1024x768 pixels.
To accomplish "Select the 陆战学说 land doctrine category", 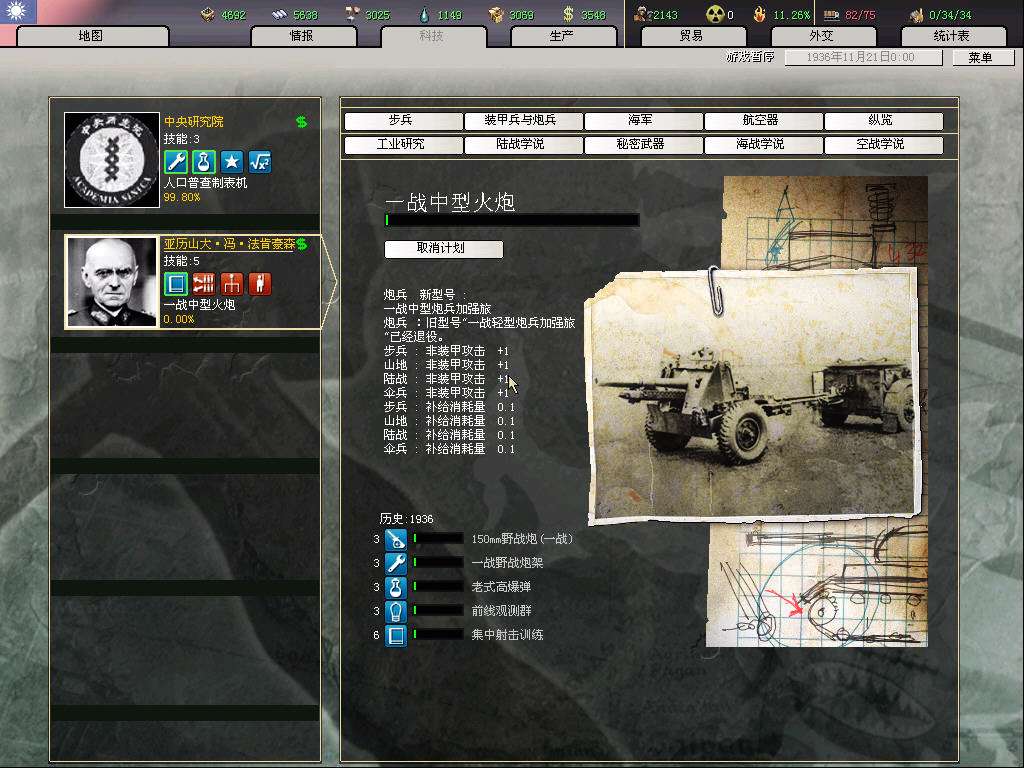I will [x=523, y=144].
